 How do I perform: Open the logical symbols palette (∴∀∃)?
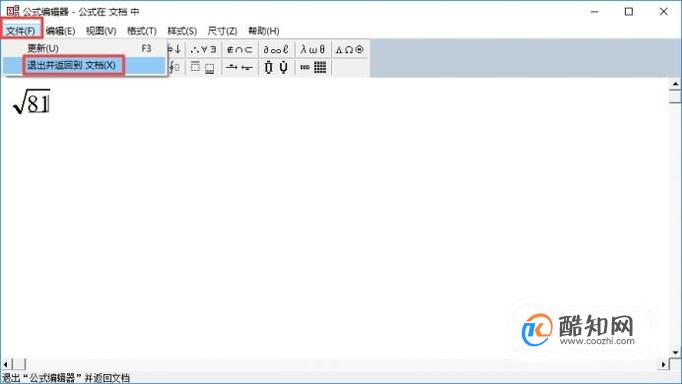[x=204, y=50]
